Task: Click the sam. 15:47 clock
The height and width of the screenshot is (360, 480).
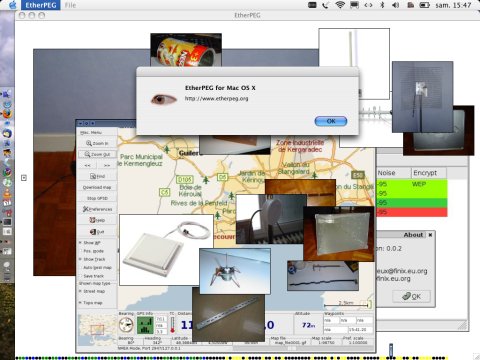Action: tap(453, 5)
